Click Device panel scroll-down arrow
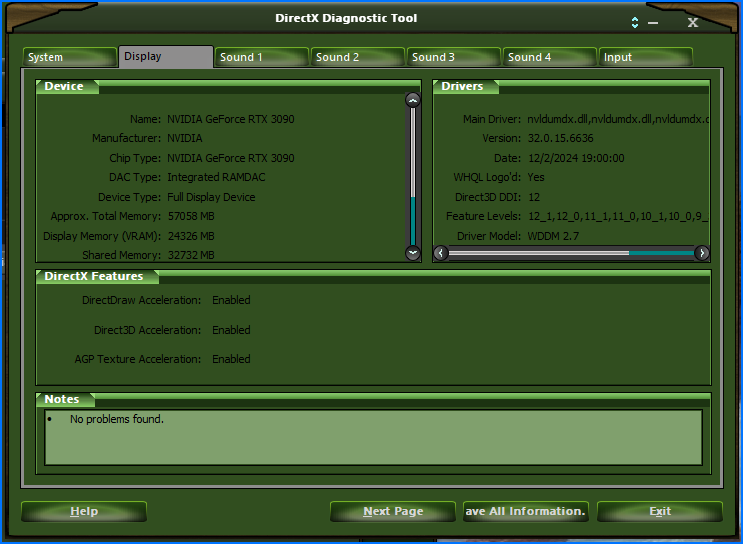 click(x=413, y=253)
